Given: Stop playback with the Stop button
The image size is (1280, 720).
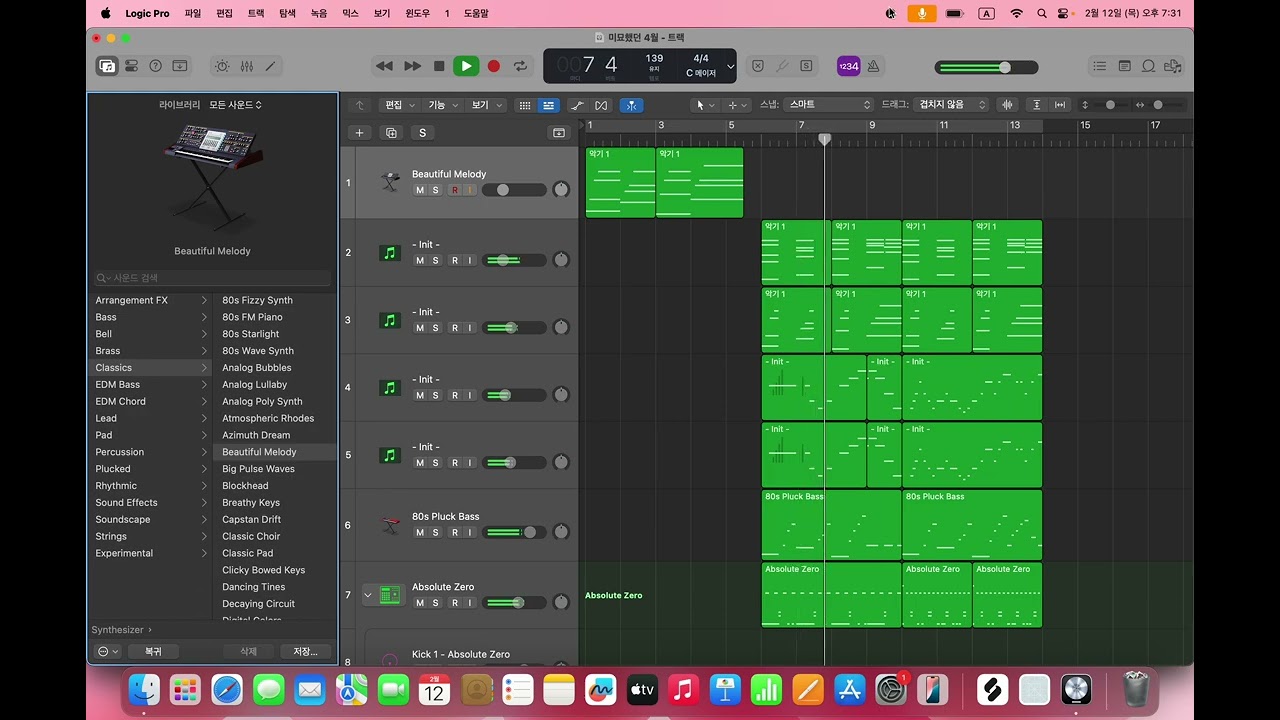Looking at the screenshot, I should coord(439,66).
